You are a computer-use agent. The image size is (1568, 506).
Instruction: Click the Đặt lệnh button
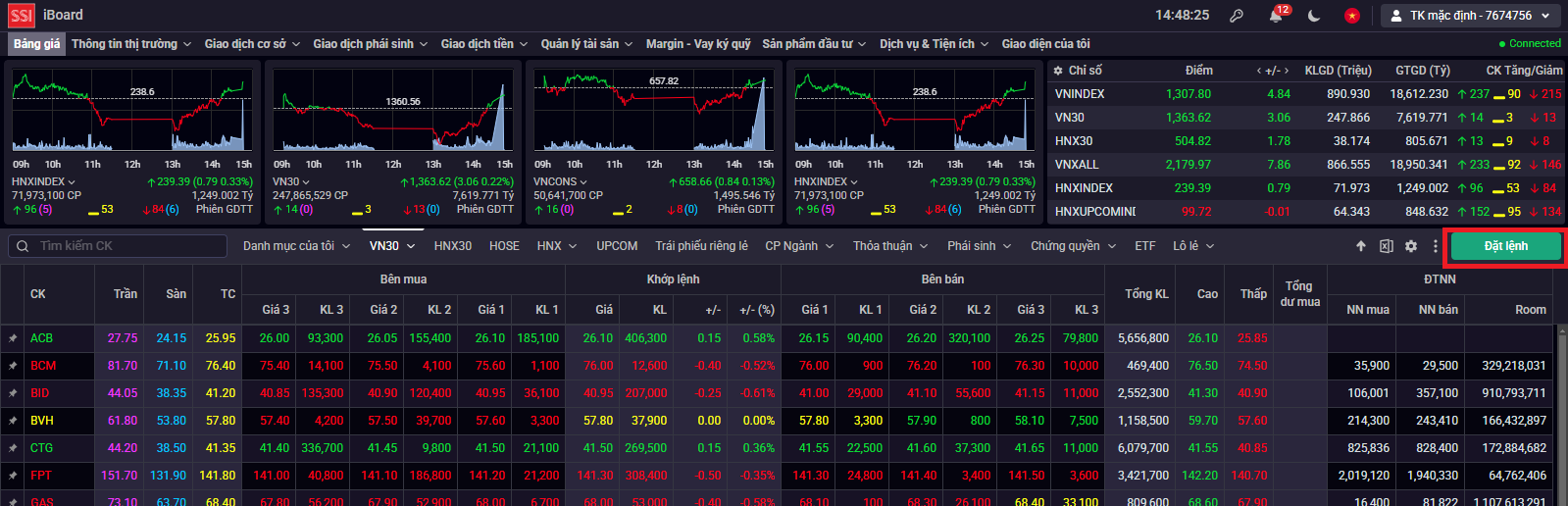[1505, 246]
